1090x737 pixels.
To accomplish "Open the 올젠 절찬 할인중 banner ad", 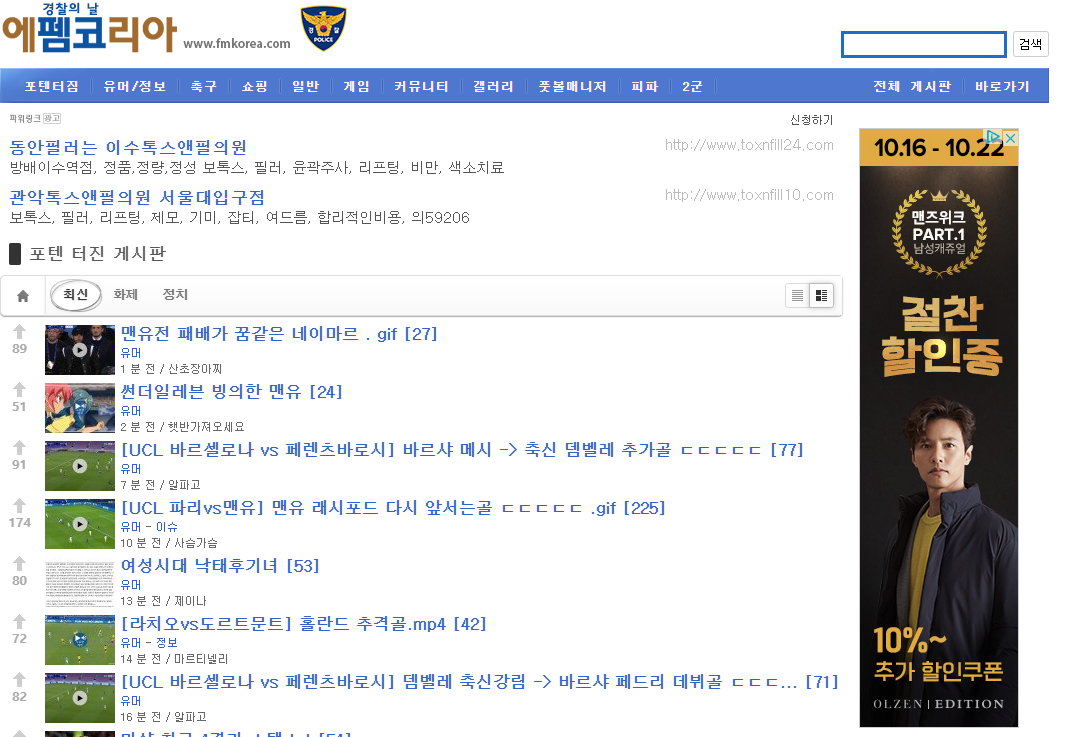I will (x=938, y=428).
